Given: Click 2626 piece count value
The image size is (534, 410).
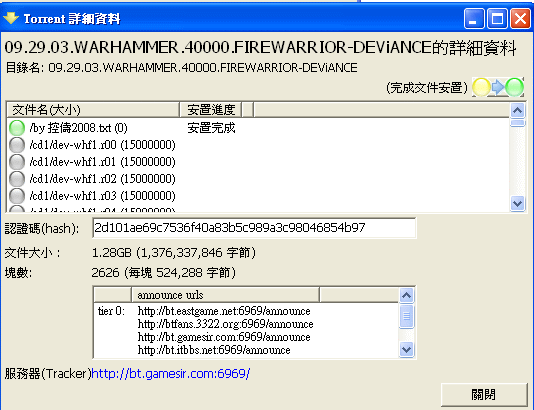Looking at the screenshot, I should pyautogui.click(x=163, y=273).
